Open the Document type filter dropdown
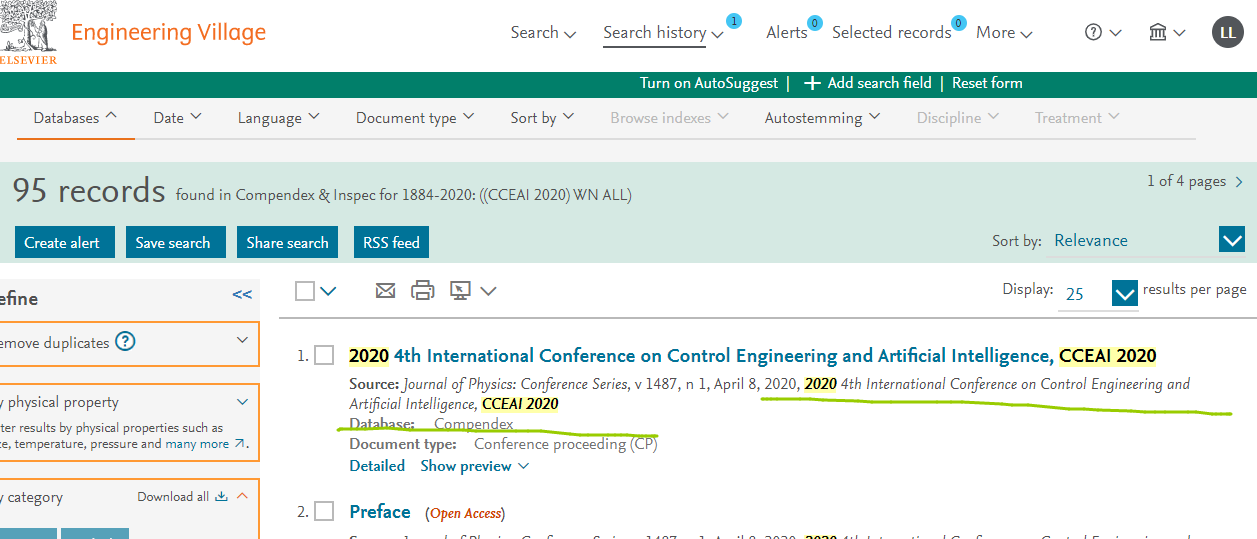Image resolution: width=1257 pixels, height=539 pixels. (414, 117)
